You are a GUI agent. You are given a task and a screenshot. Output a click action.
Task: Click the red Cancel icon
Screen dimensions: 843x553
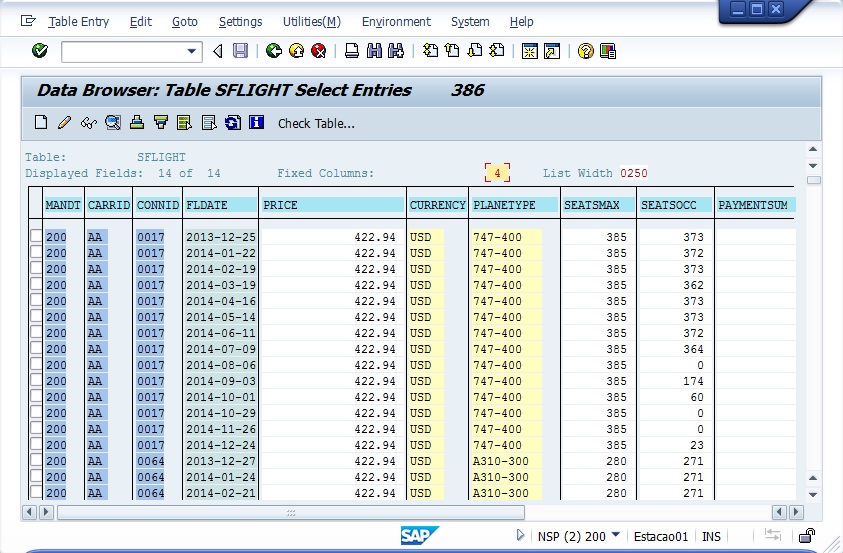(x=319, y=51)
